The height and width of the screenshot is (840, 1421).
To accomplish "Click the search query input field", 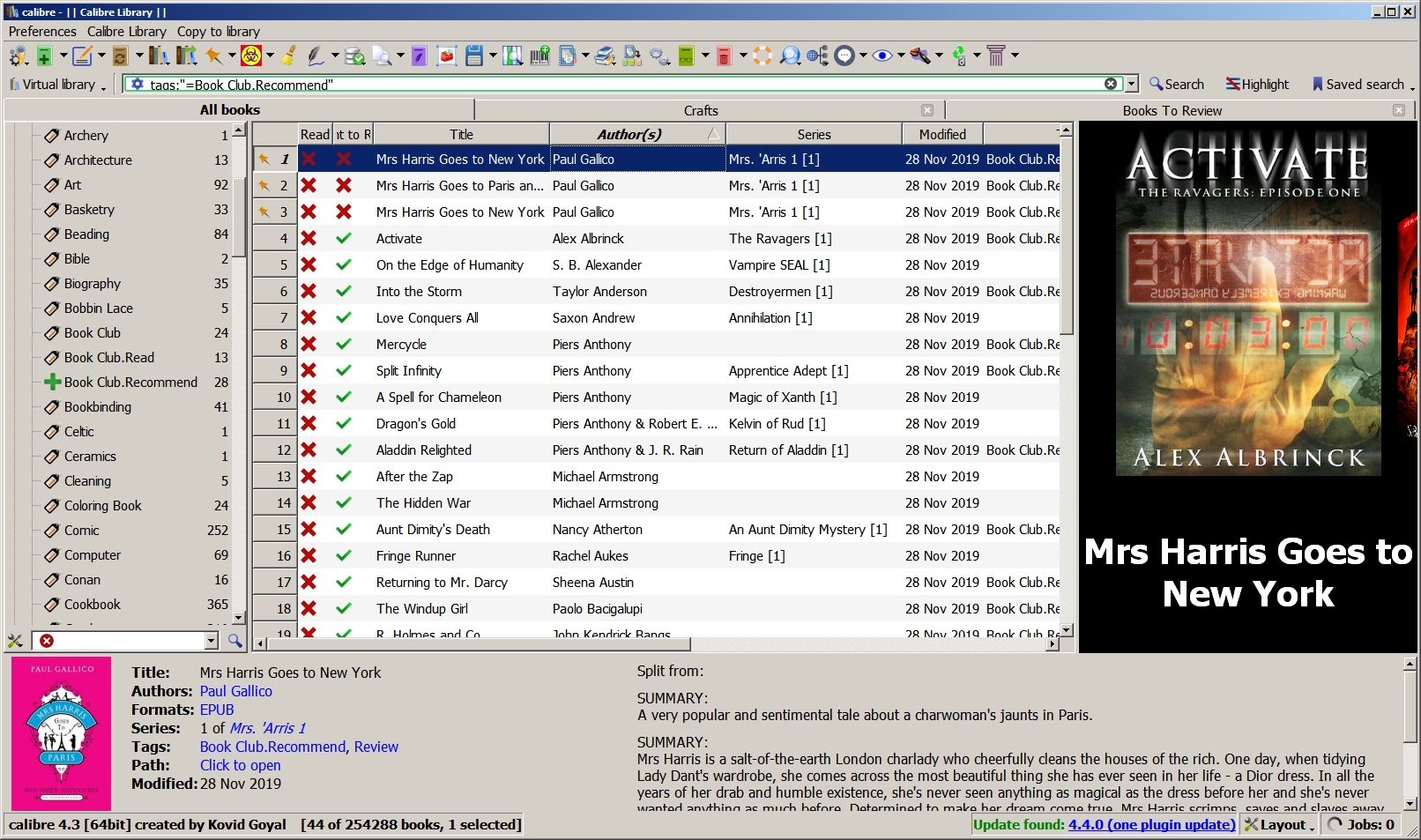I will [x=625, y=85].
